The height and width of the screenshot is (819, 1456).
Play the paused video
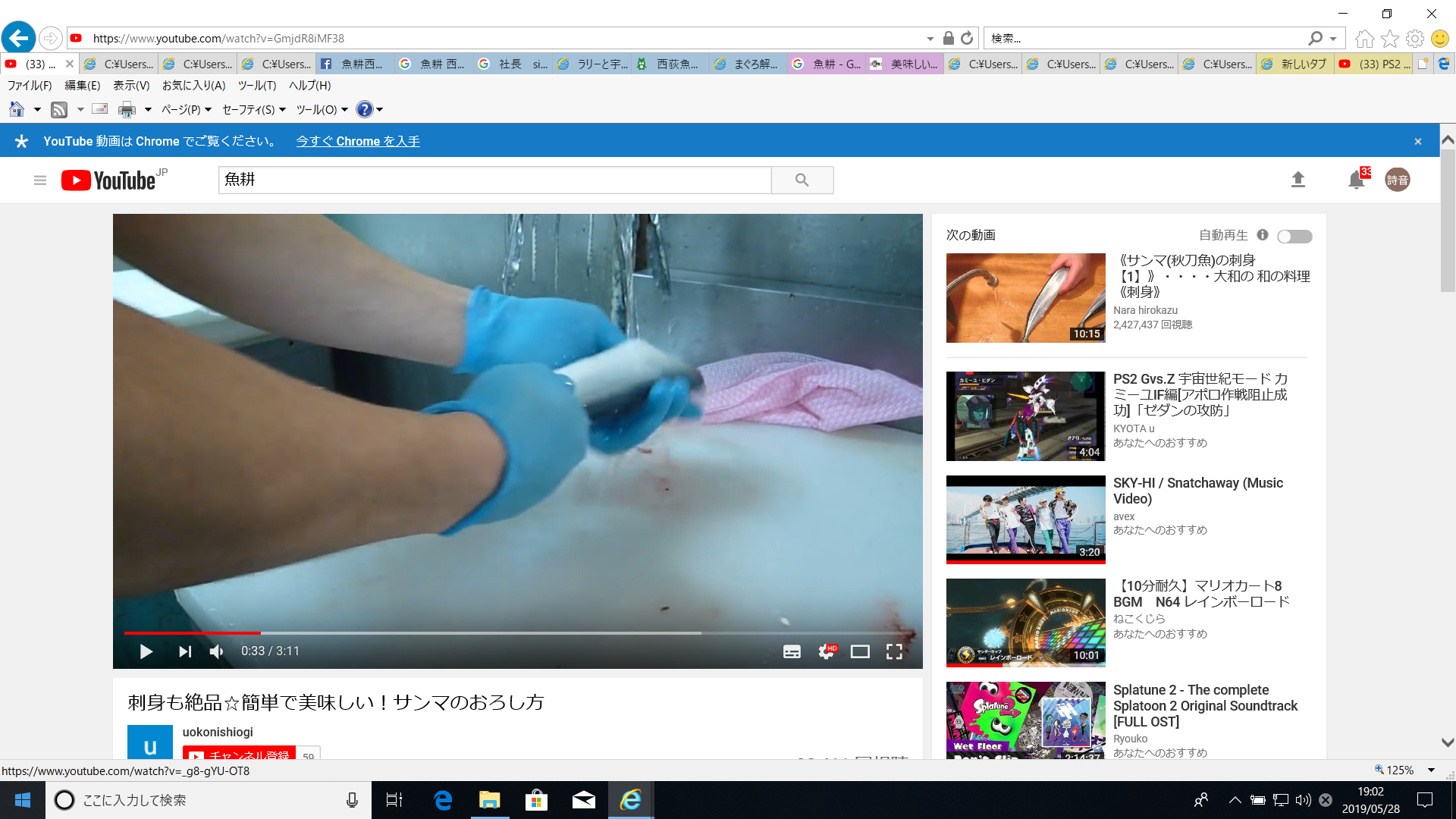click(146, 651)
